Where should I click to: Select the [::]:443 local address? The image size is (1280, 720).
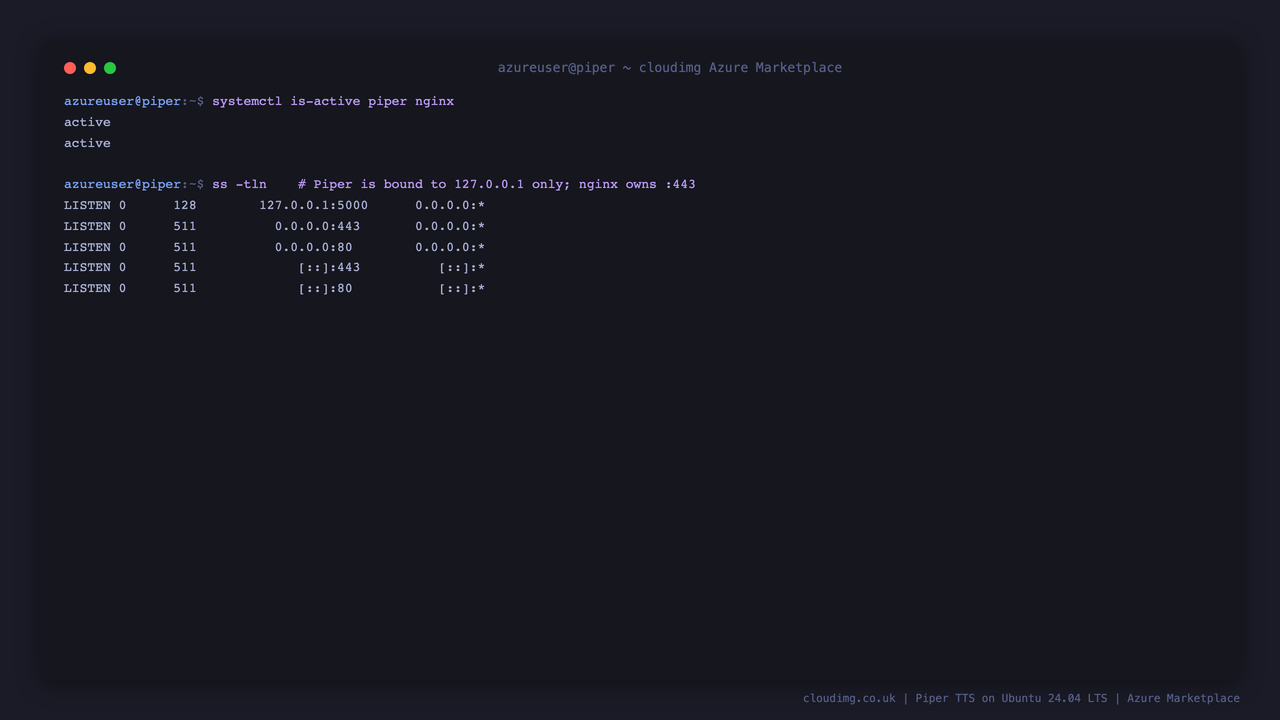pos(329,267)
